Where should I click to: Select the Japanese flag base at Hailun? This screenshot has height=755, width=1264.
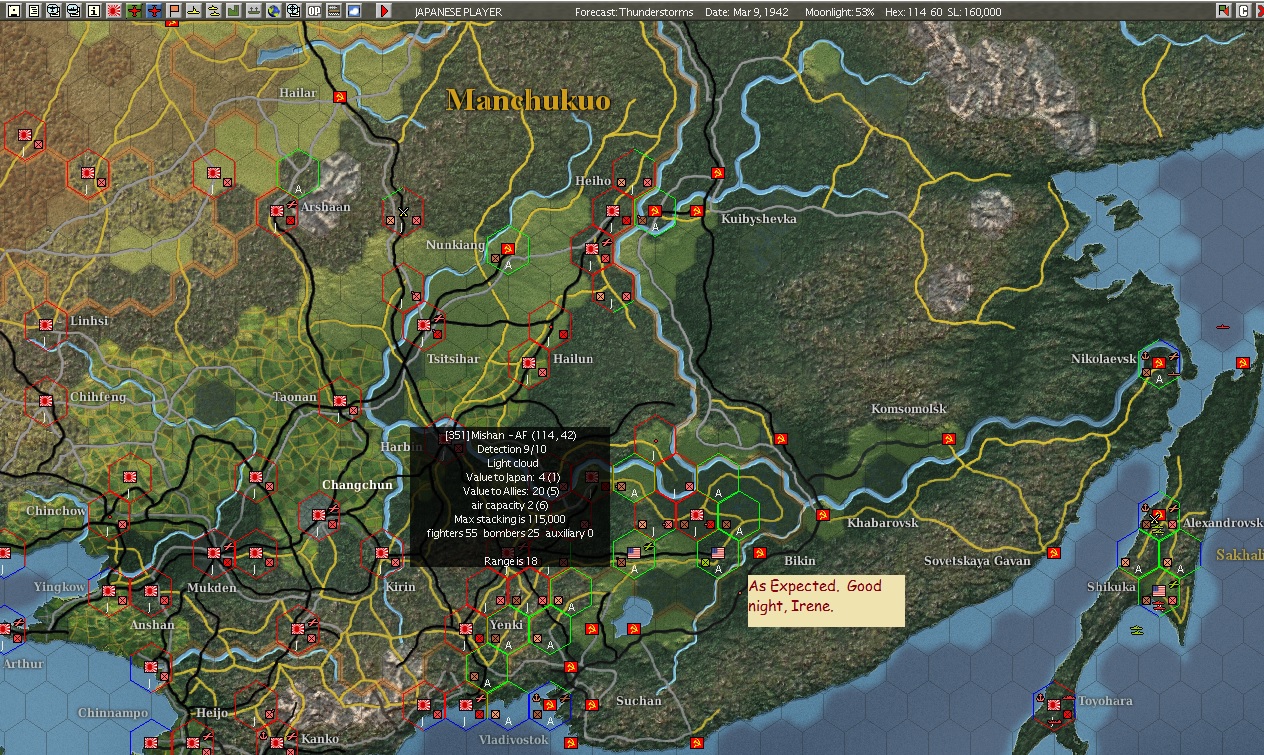coord(528,362)
